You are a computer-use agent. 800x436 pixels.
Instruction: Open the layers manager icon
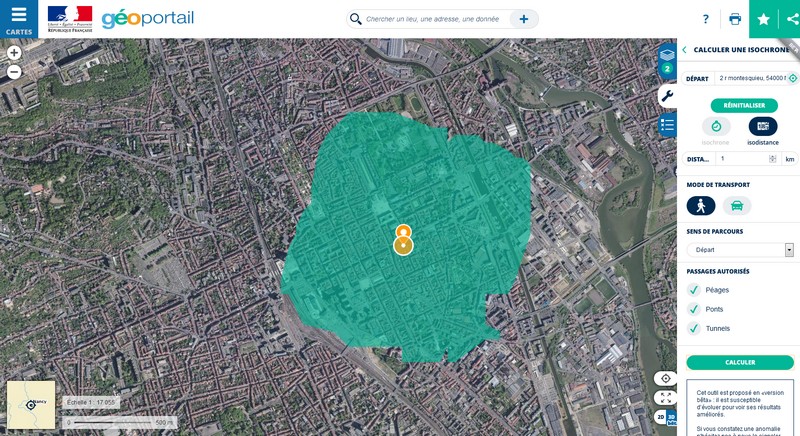click(667, 61)
